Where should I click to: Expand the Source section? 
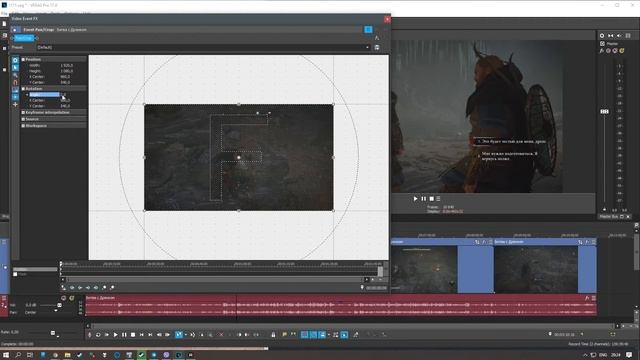point(23,119)
